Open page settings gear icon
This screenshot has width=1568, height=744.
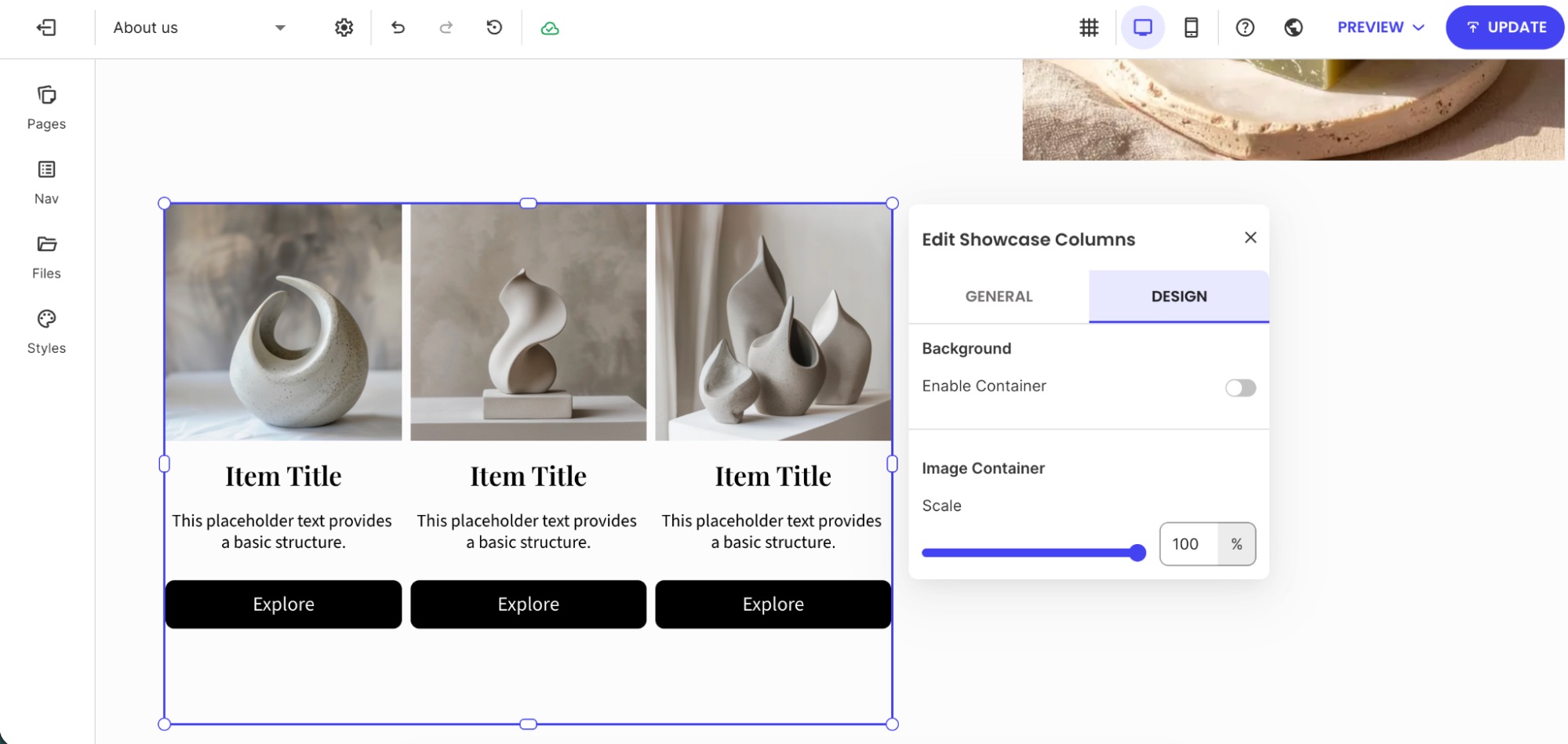[344, 27]
